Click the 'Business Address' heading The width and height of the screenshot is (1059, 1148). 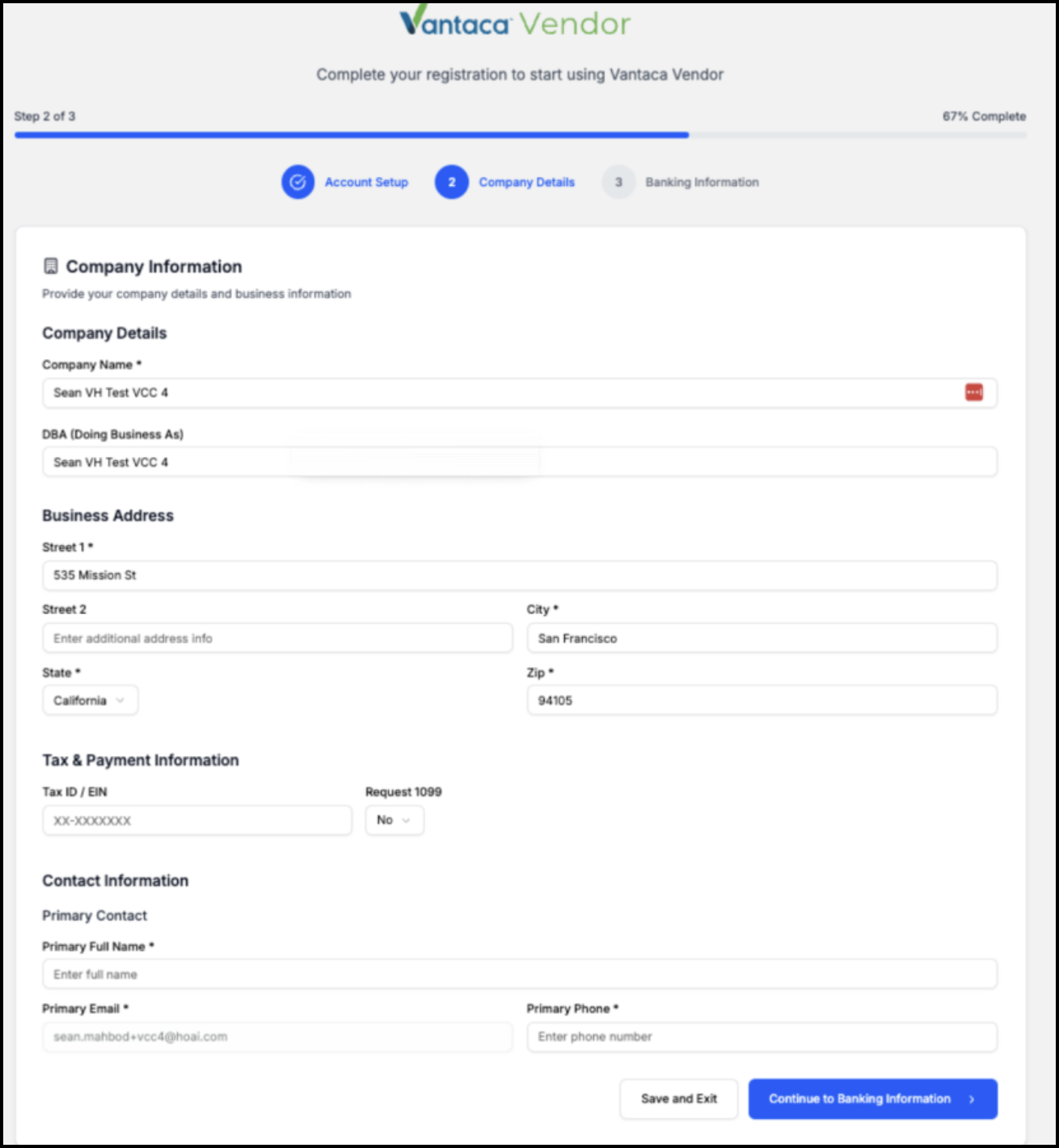[108, 515]
